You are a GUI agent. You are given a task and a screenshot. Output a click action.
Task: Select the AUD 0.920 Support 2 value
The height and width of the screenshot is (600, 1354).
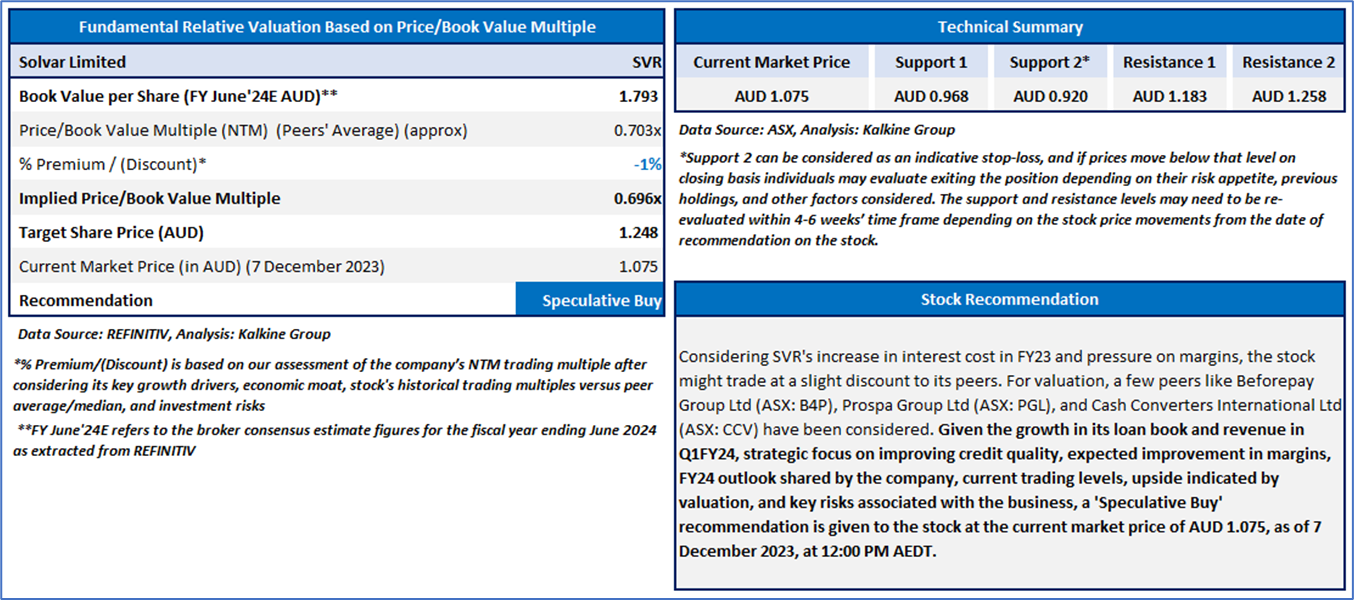[1049, 97]
